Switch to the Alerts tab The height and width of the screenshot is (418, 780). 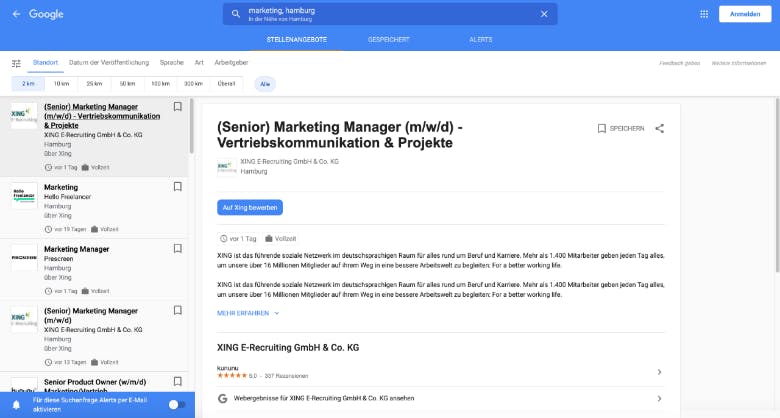[481, 39]
